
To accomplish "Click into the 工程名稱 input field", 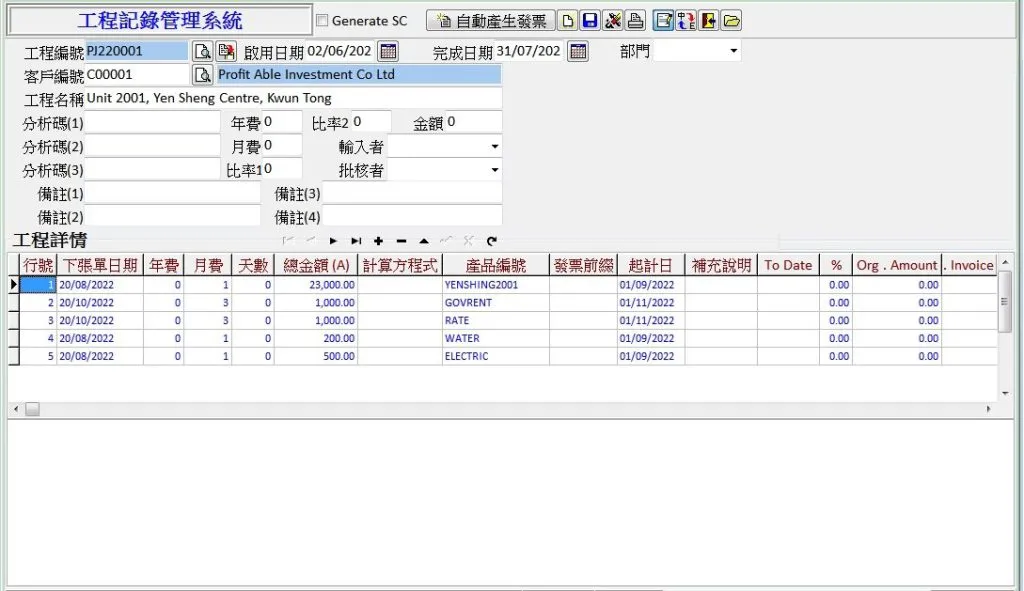I will tap(292, 99).
